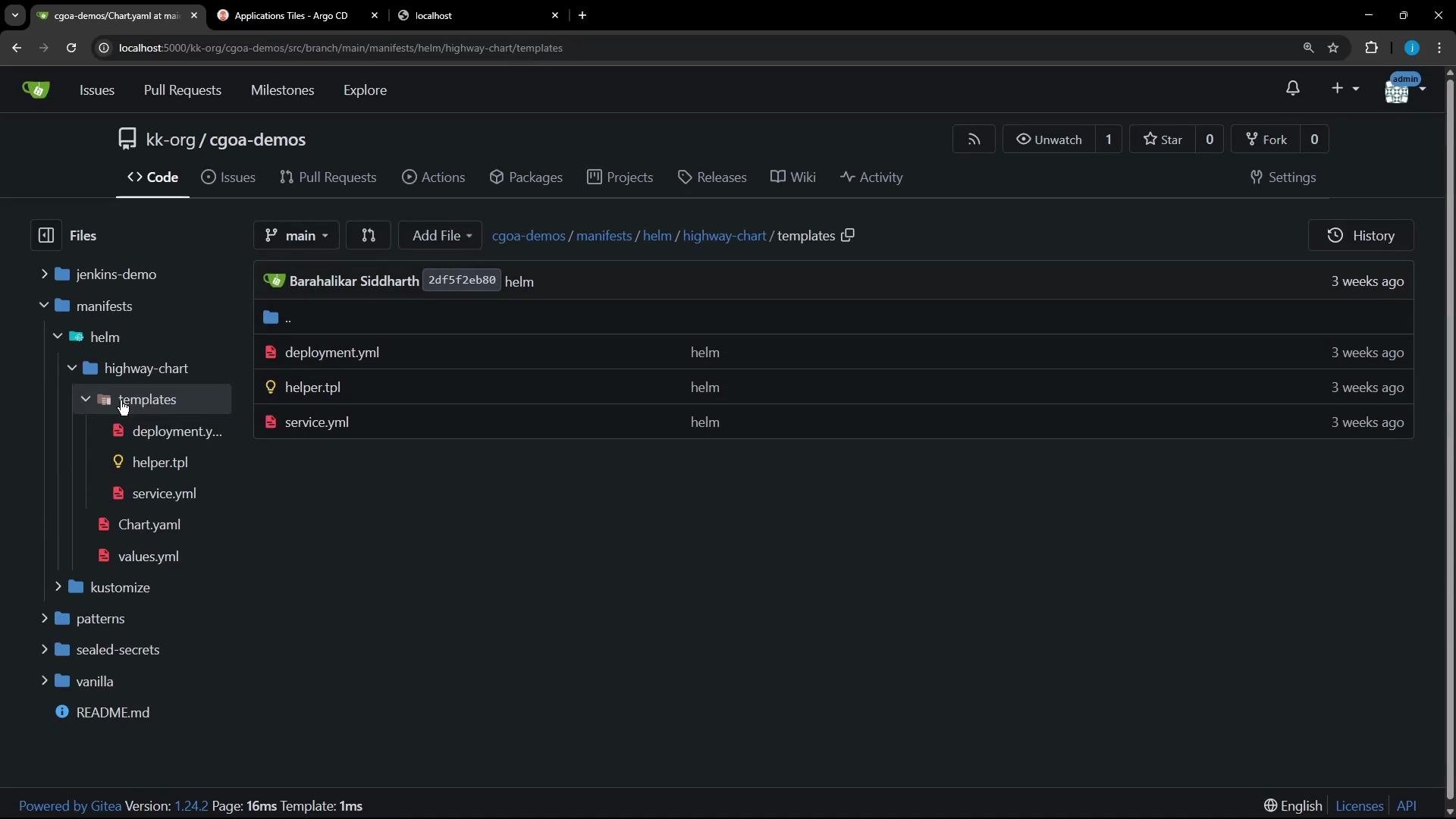Screen dimensions: 1456x819
Task: Collapse the helm folder chevron
Action: pyautogui.click(x=58, y=336)
